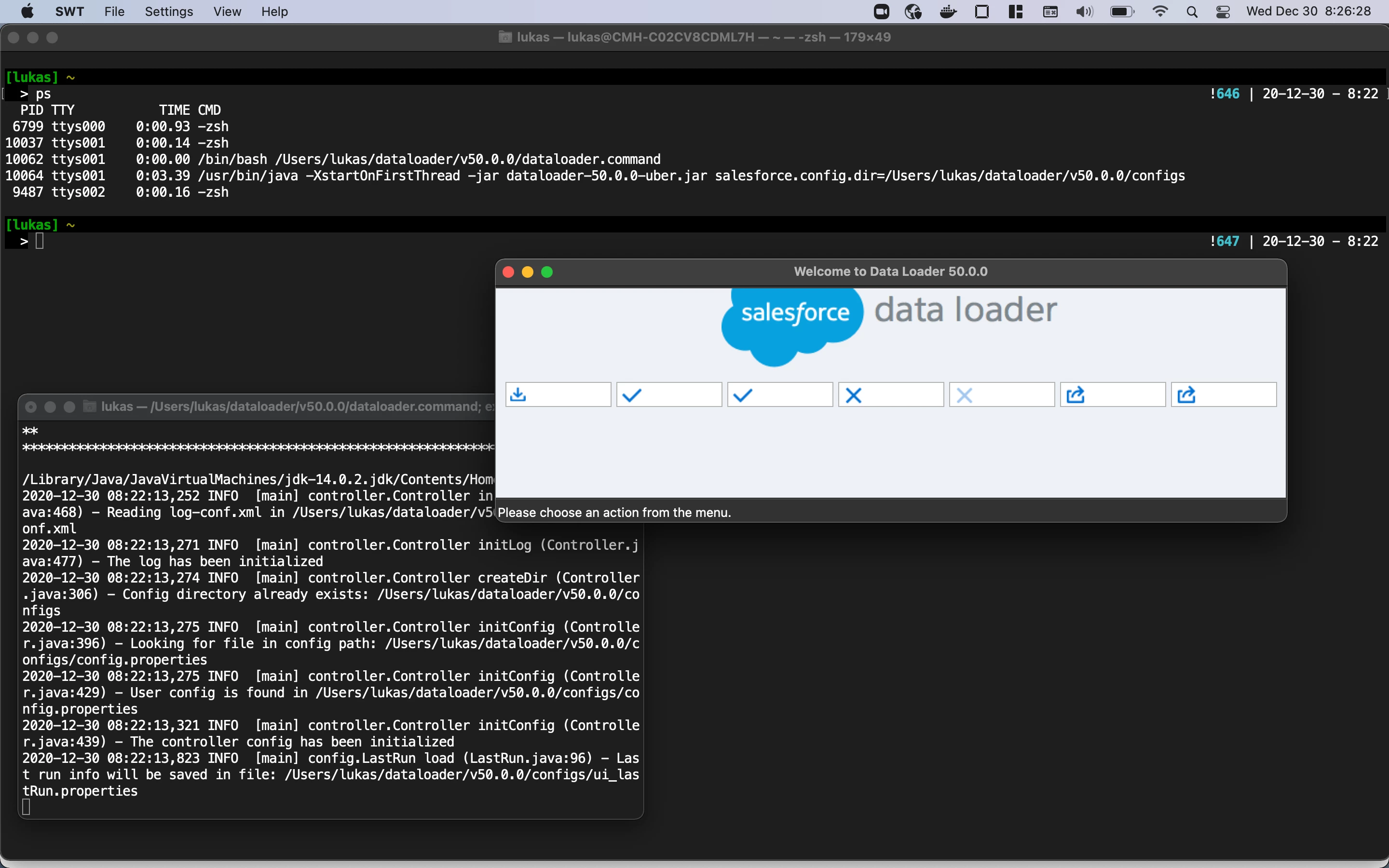The width and height of the screenshot is (1389, 868).
Task: Click the 'Looking for file in config path' log line
Action: tap(330, 644)
